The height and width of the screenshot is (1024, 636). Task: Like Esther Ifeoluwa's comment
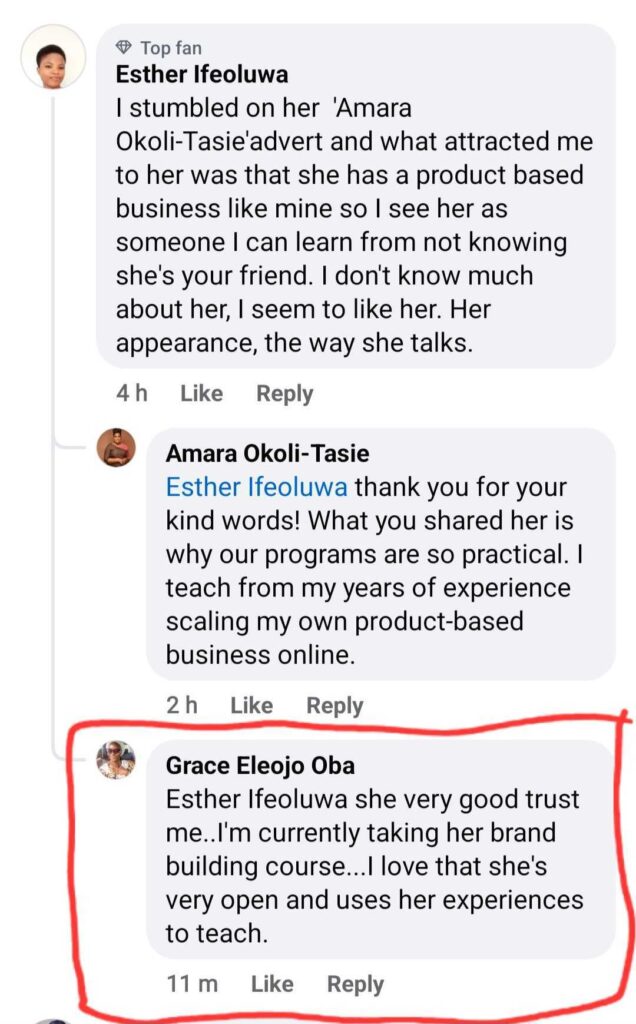tap(201, 394)
